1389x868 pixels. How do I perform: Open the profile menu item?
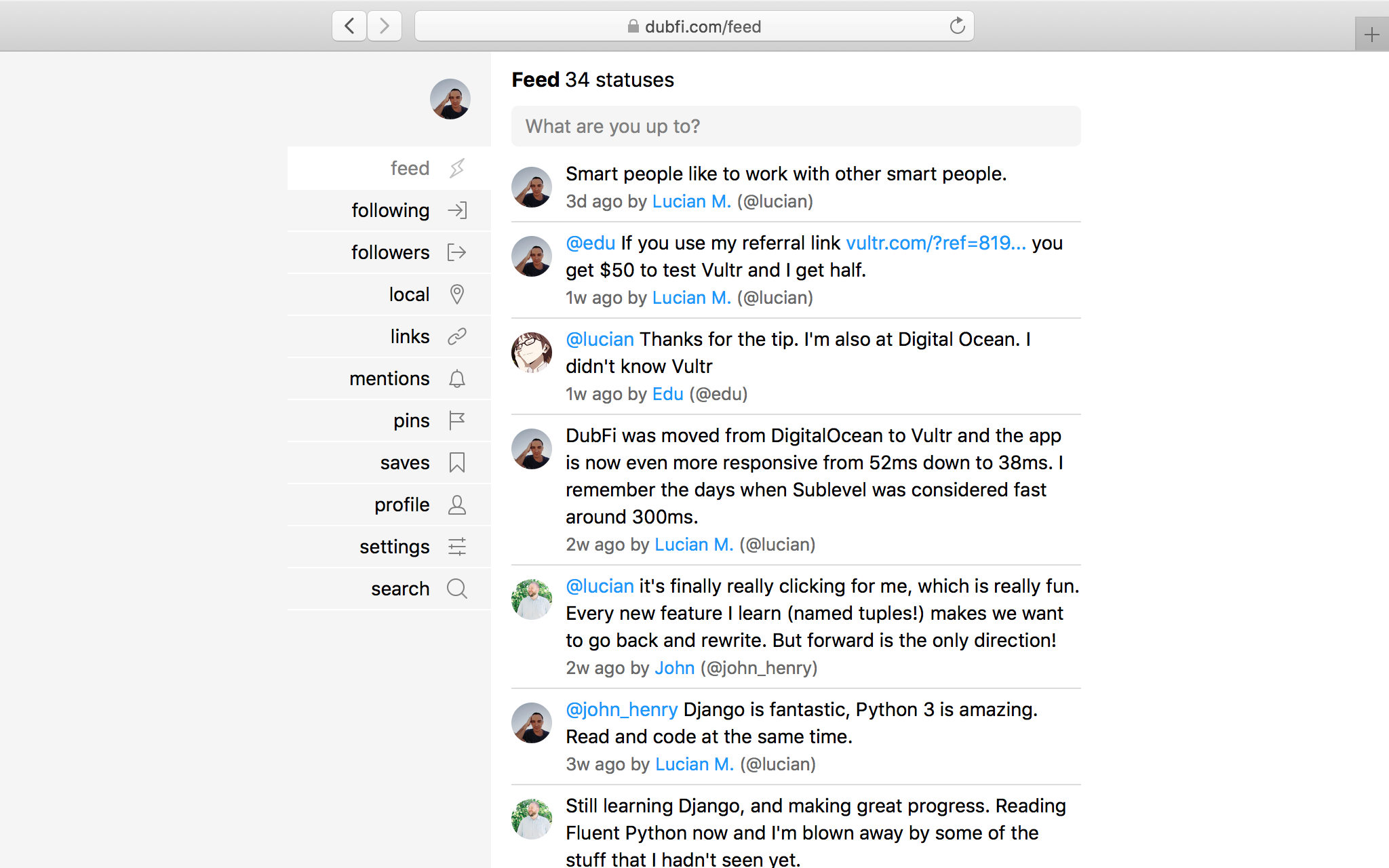(x=402, y=505)
